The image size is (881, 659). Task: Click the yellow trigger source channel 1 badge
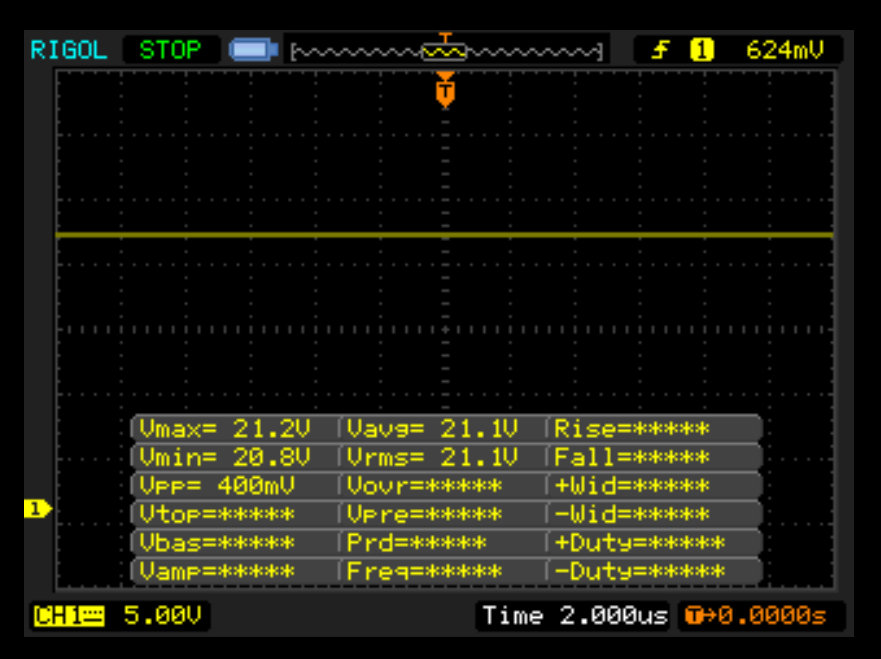coord(702,50)
